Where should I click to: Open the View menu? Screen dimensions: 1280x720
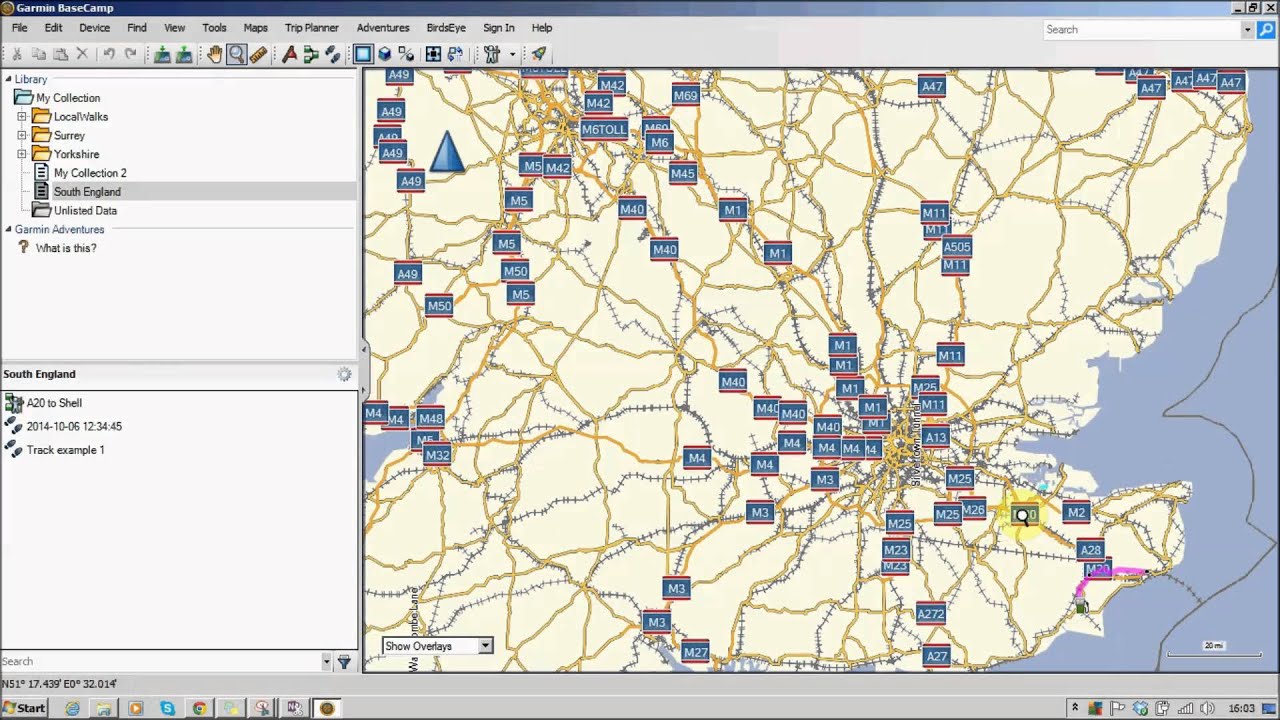click(x=174, y=28)
